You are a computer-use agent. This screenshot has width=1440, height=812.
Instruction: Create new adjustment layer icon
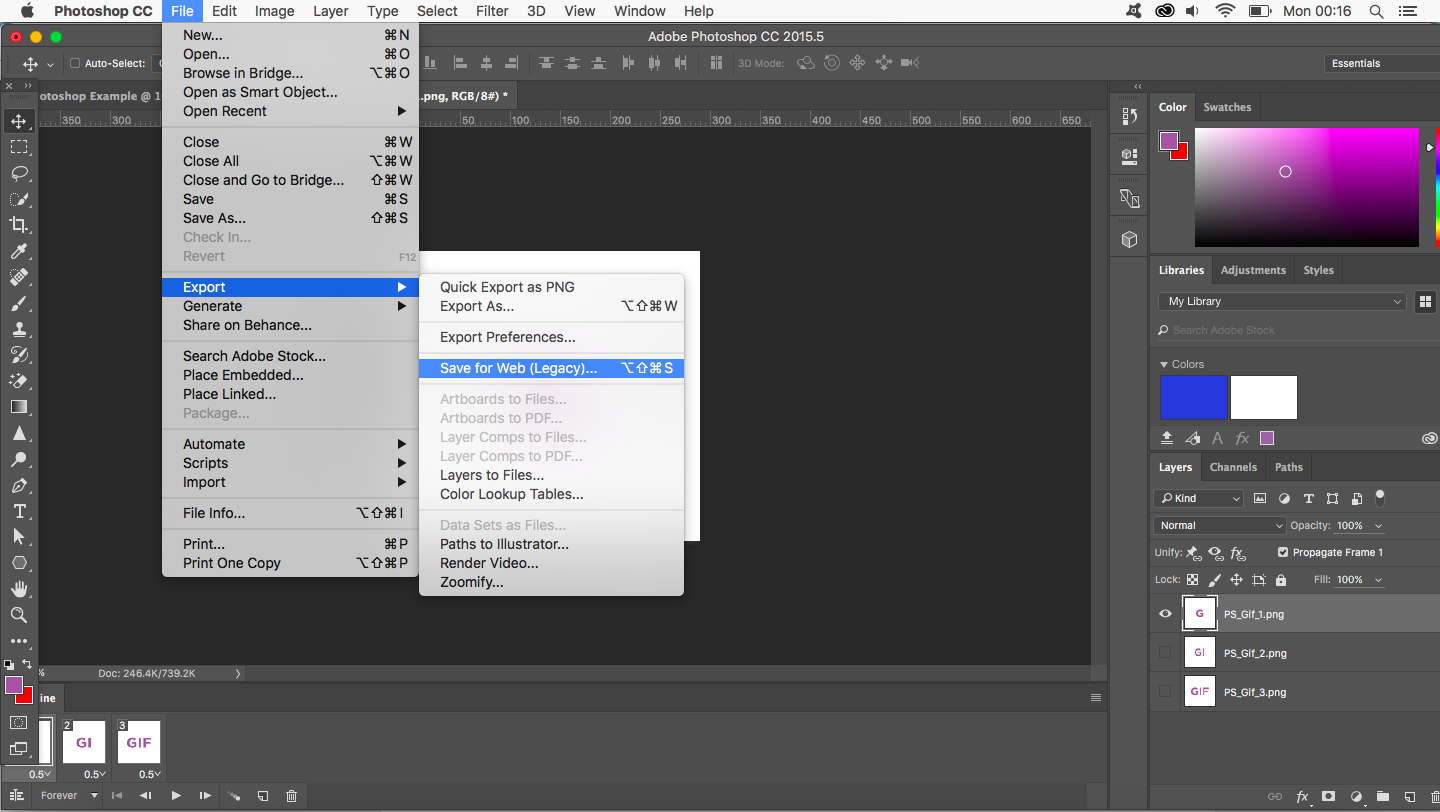pos(1356,797)
